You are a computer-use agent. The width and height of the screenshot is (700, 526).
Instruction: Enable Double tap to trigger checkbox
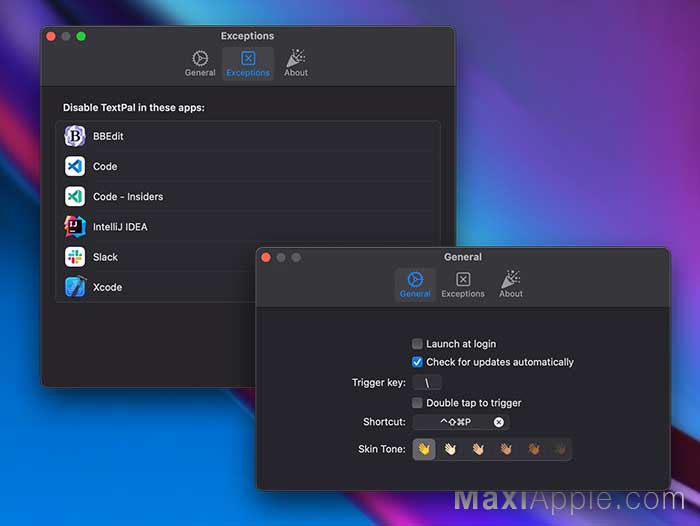(417, 403)
